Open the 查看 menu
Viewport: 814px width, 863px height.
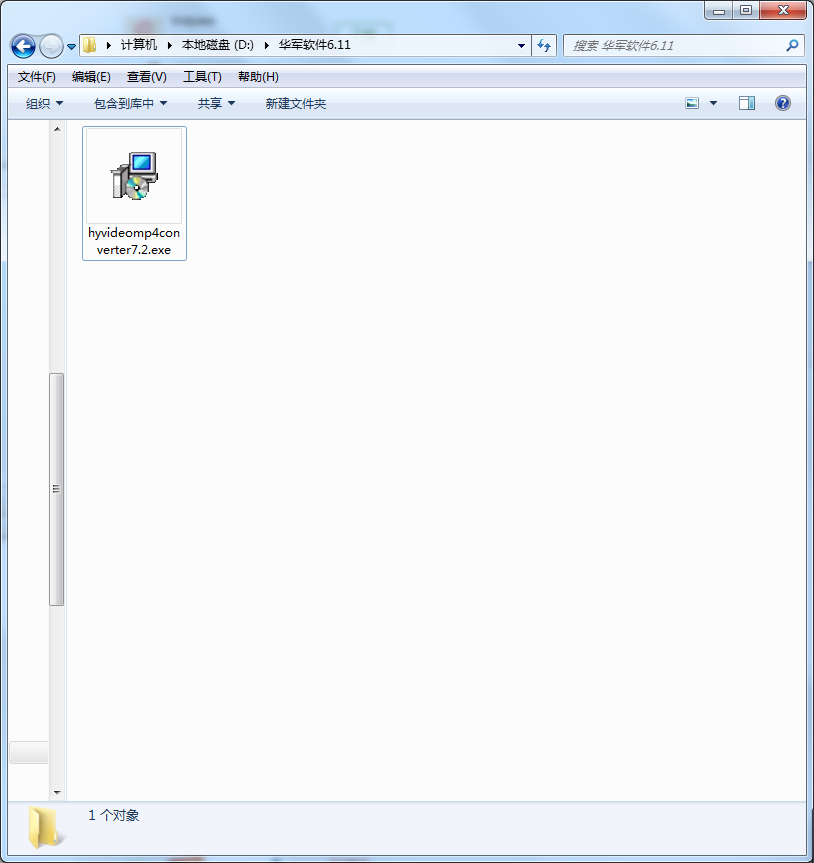pyautogui.click(x=145, y=76)
